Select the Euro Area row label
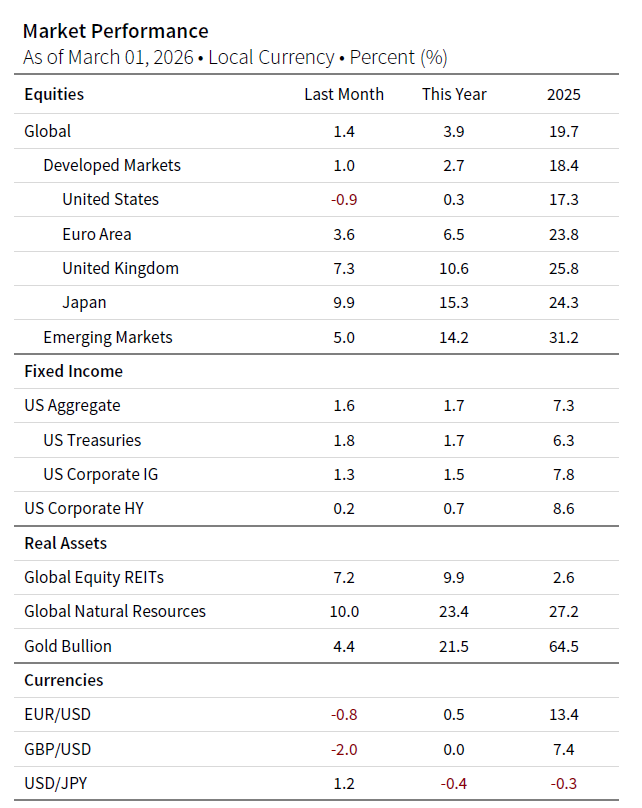Image resolution: width=642 pixels, height=808 pixels. click(97, 234)
